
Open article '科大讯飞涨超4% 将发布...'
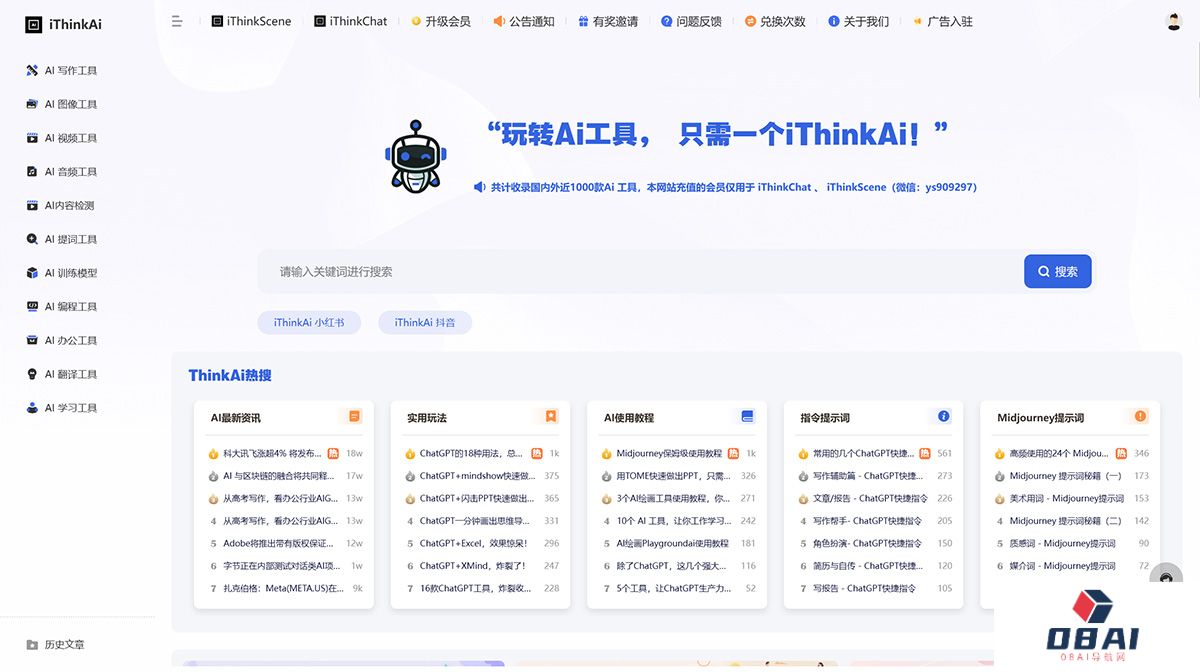point(272,454)
